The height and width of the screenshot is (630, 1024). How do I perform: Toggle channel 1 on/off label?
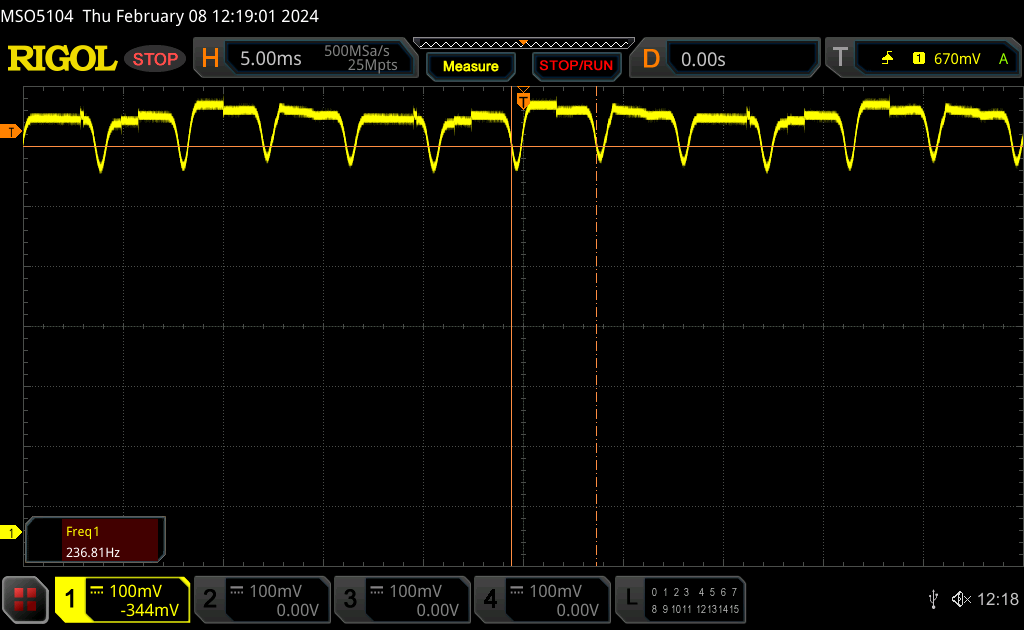click(x=70, y=599)
